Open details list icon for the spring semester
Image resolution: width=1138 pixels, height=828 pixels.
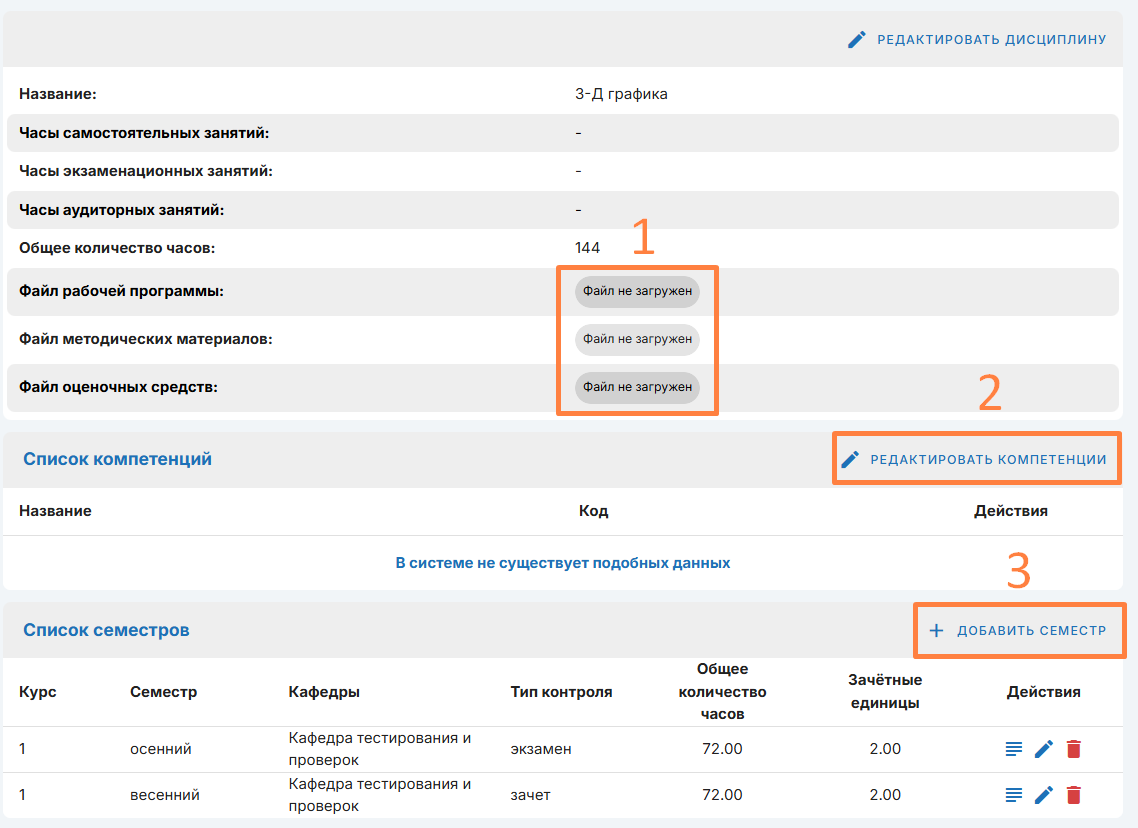click(x=1014, y=795)
